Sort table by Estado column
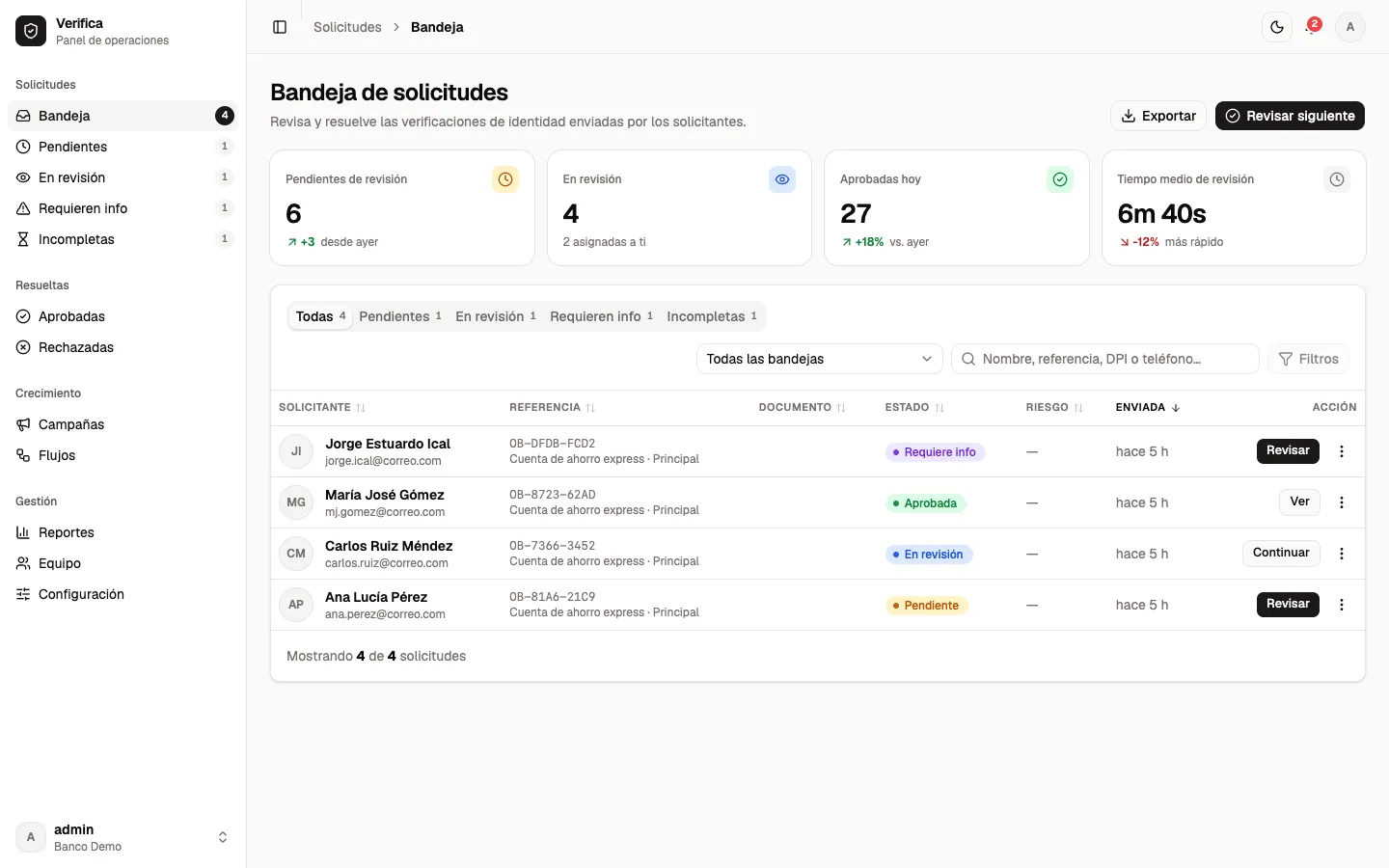1389x868 pixels. point(914,408)
